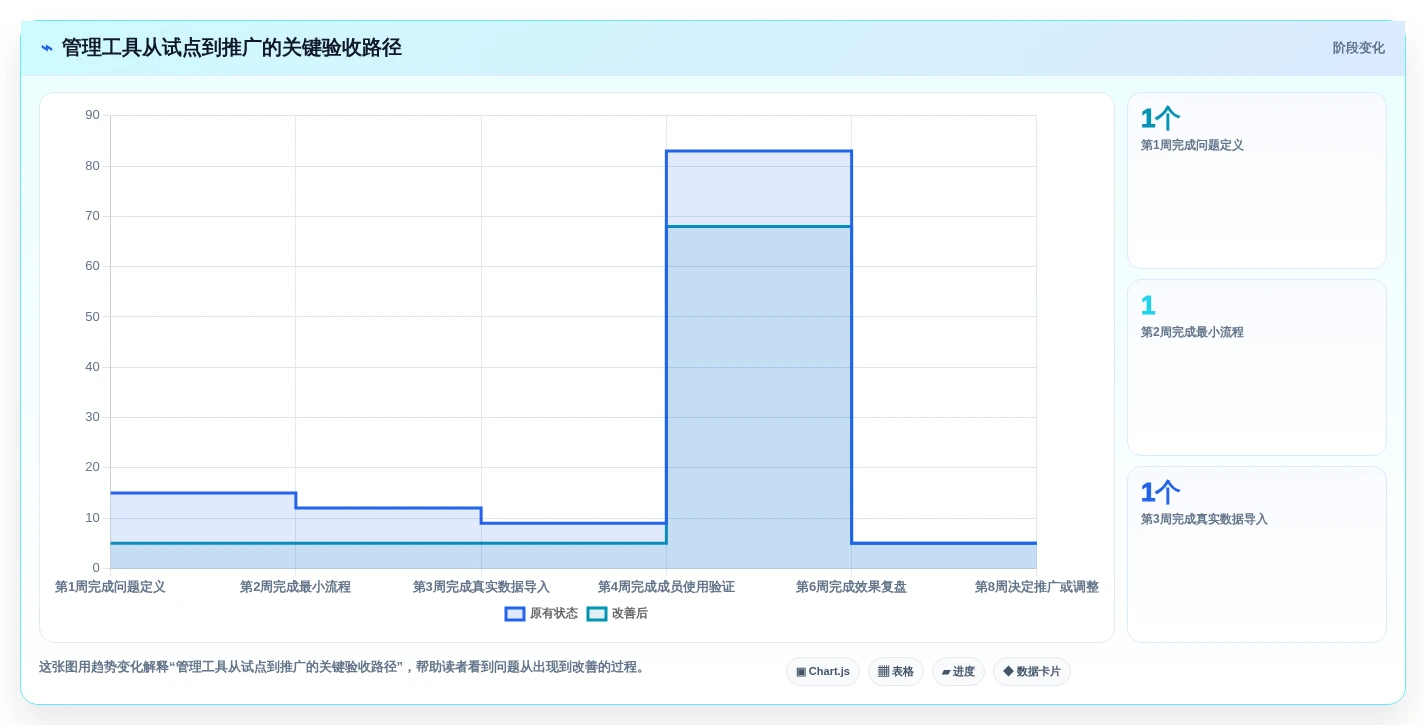Click the 阶段变化 label in header

(x=1358, y=48)
